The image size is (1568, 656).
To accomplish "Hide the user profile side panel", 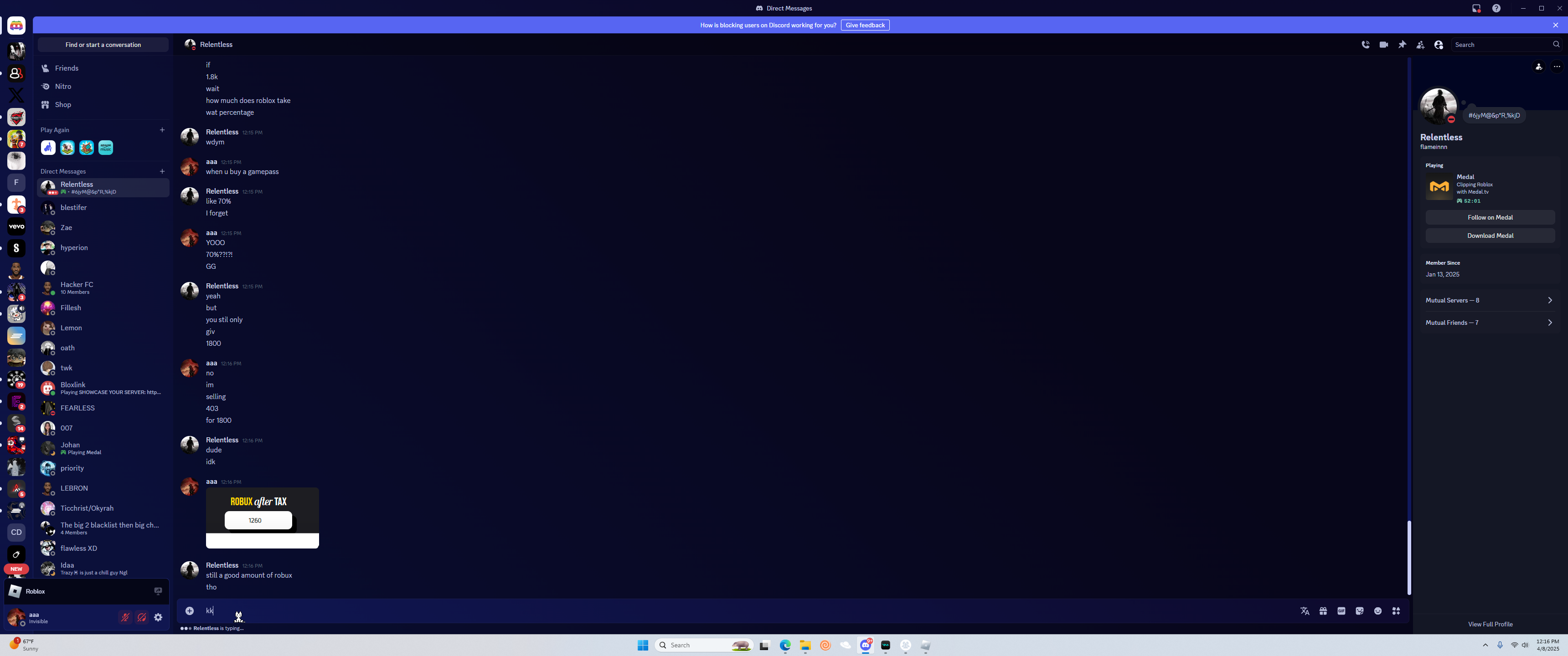I will click(x=1439, y=45).
